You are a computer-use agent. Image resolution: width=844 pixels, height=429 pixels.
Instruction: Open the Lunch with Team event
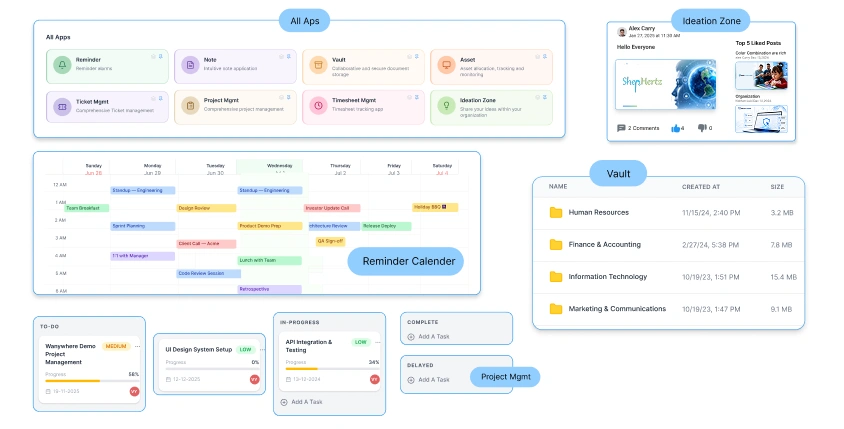(x=270, y=261)
